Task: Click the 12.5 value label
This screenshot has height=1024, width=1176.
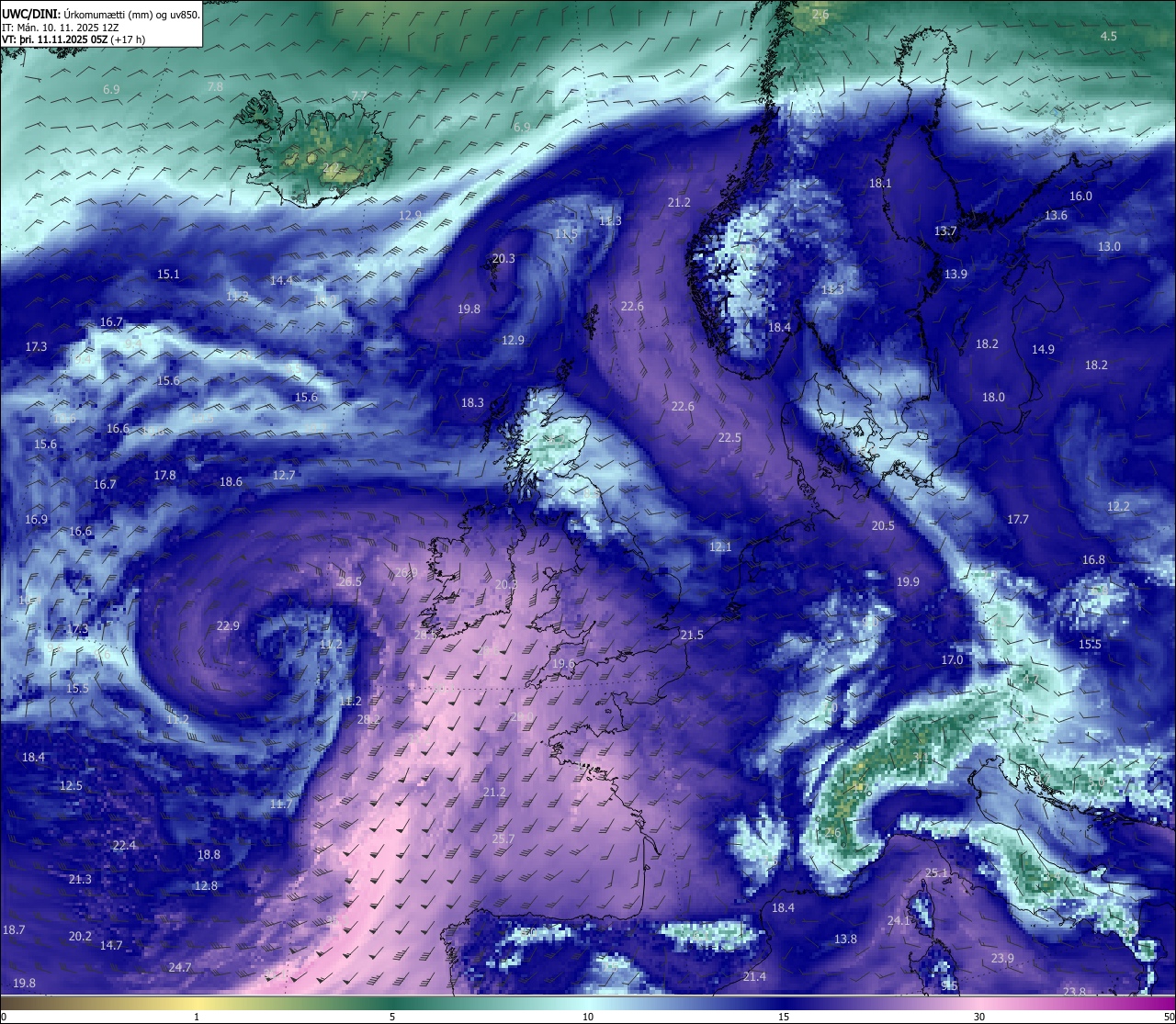Action: pos(71,785)
